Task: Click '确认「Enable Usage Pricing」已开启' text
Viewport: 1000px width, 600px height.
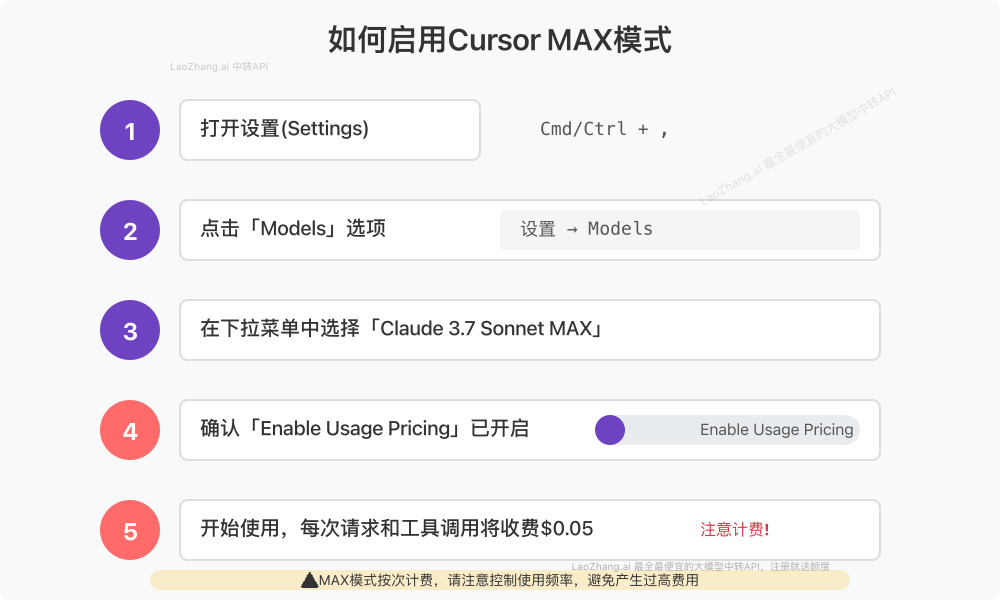Action: [x=364, y=428]
